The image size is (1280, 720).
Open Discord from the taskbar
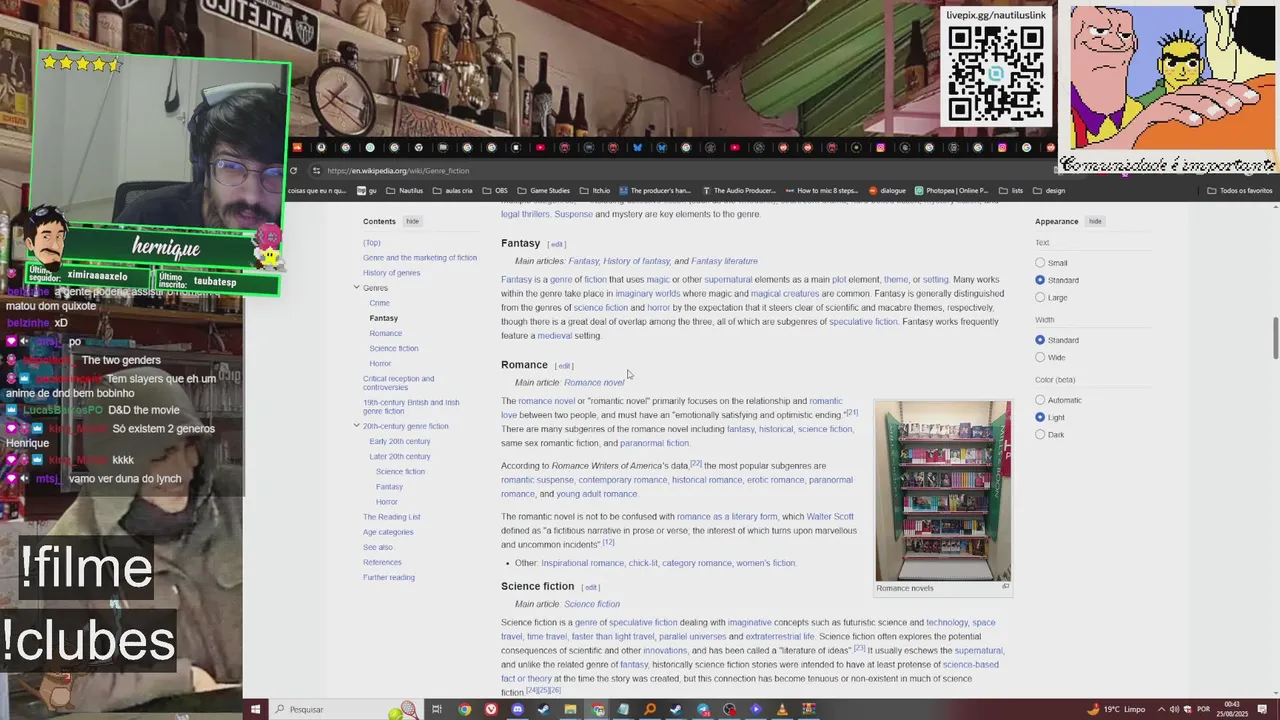pyautogui.click(x=517, y=709)
